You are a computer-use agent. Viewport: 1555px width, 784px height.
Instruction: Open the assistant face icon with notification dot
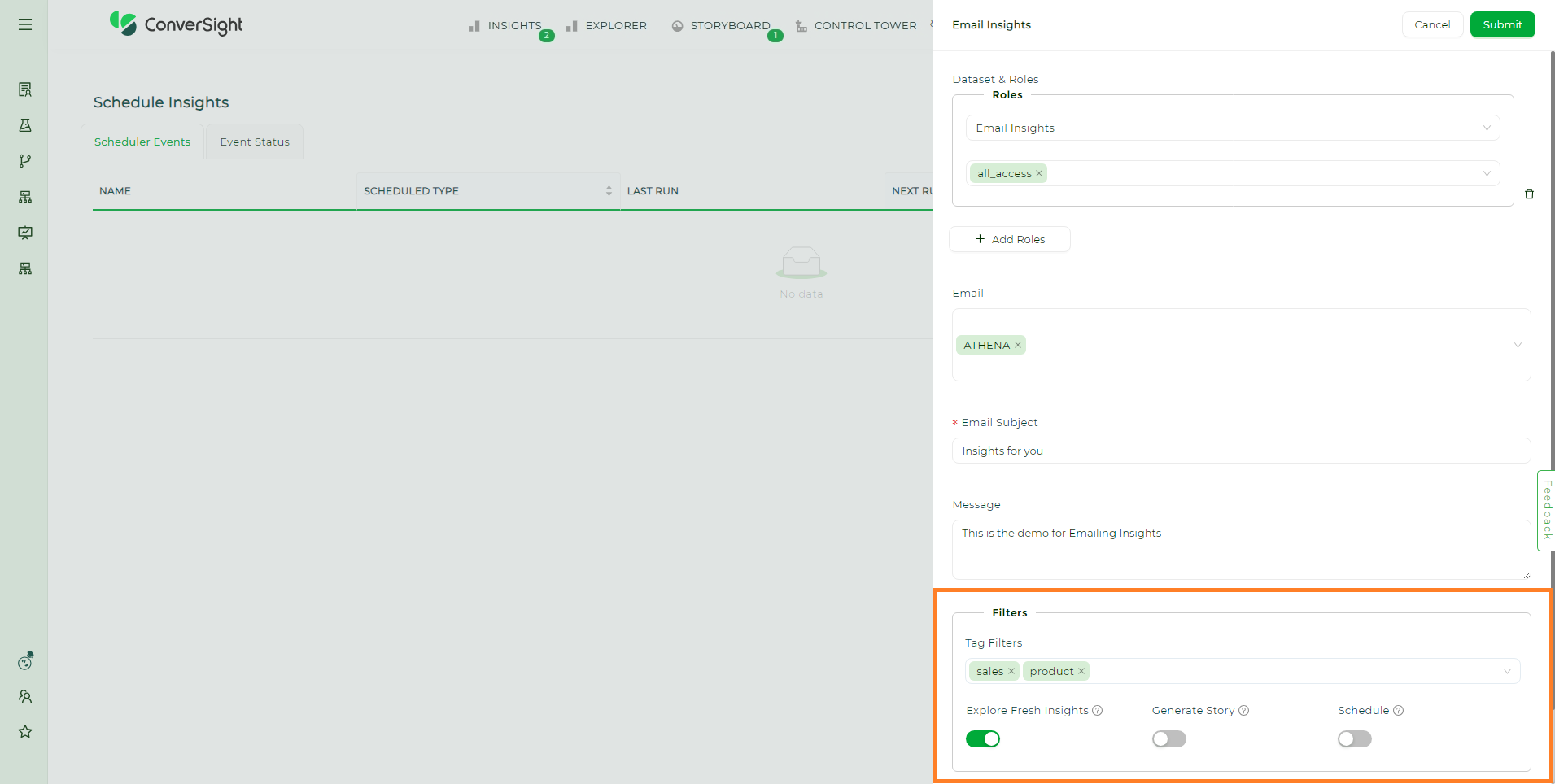click(x=25, y=662)
